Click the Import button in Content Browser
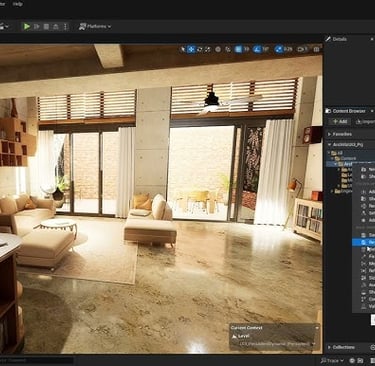The image size is (375, 366). (365, 122)
